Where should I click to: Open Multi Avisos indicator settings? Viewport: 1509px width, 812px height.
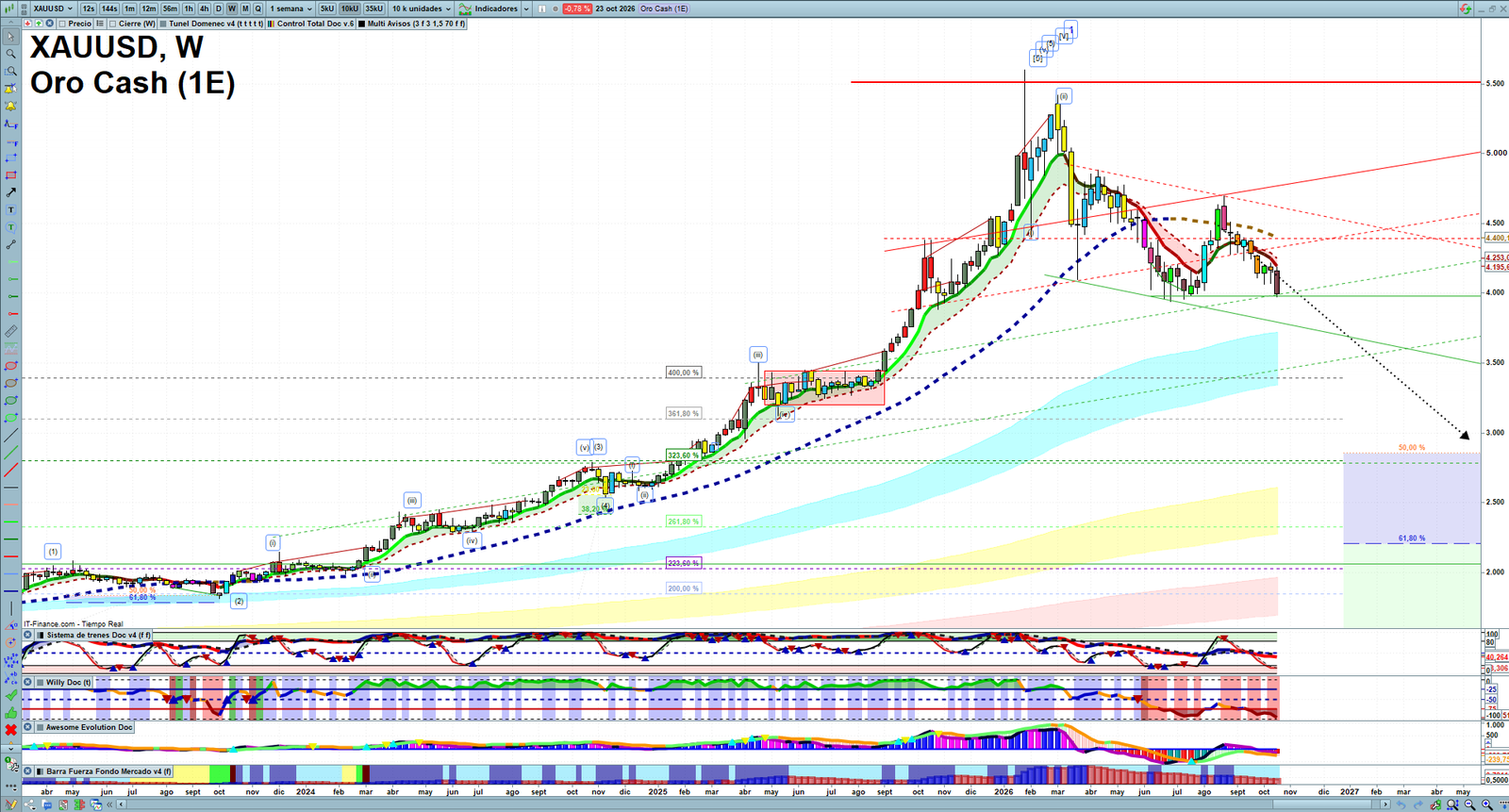coord(412,24)
